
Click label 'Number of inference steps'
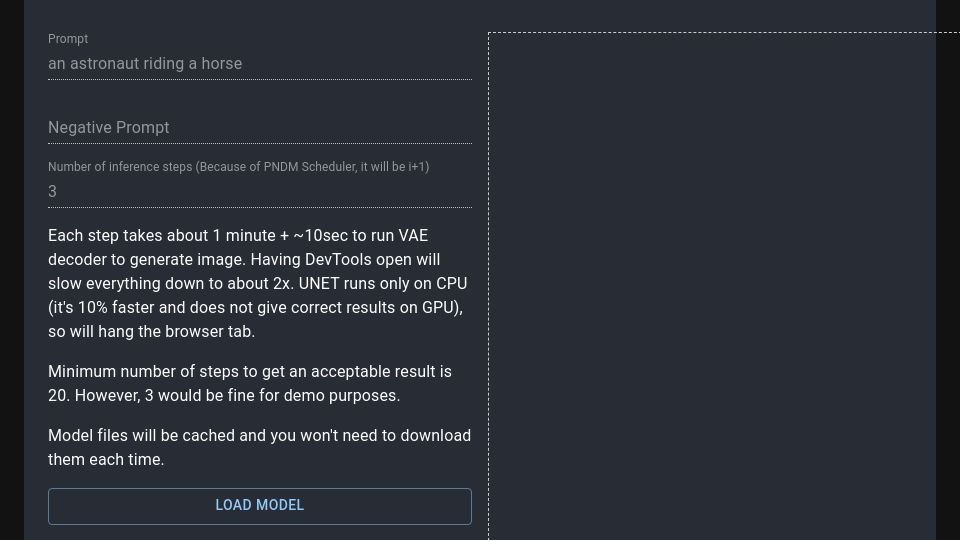point(120,167)
